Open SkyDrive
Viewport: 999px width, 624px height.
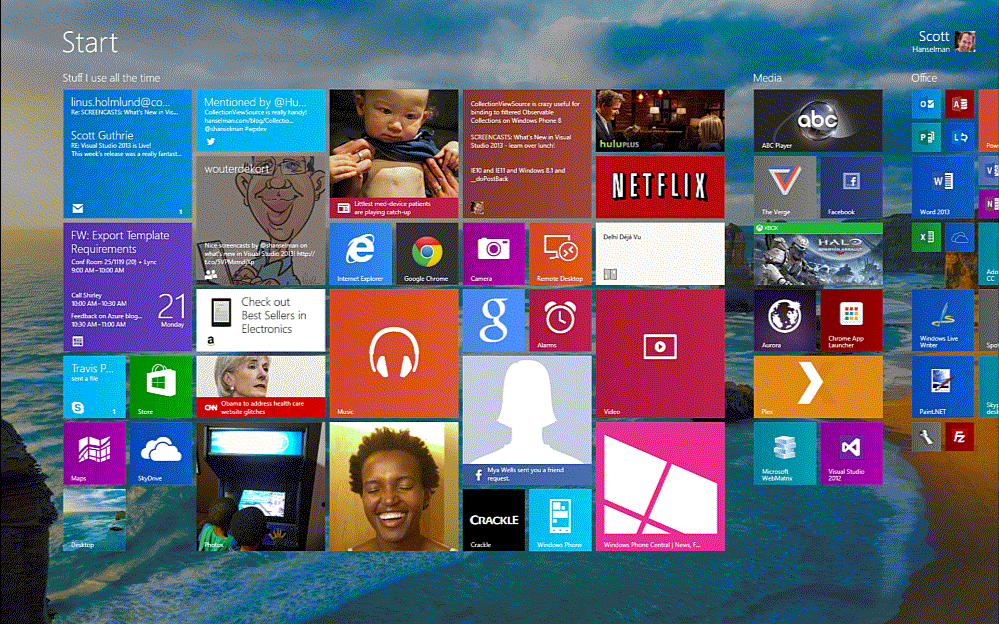161,453
